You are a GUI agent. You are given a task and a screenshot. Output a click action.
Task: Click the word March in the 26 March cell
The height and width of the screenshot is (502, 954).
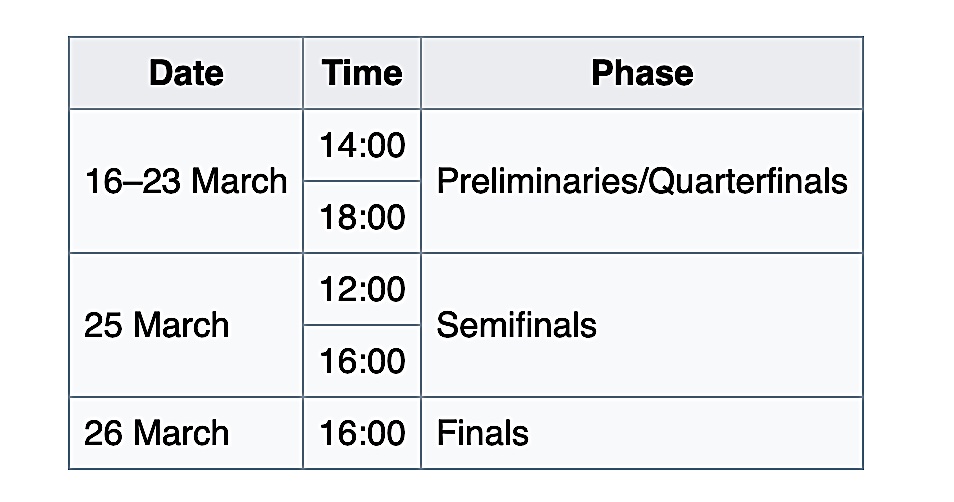(x=181, y=433)
